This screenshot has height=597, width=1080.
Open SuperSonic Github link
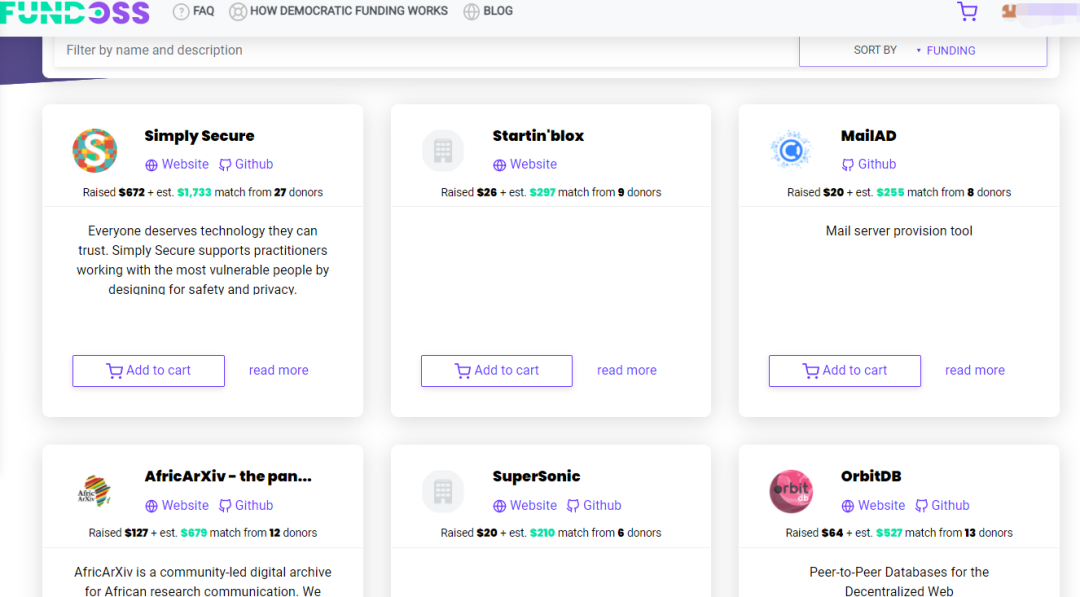594,505
